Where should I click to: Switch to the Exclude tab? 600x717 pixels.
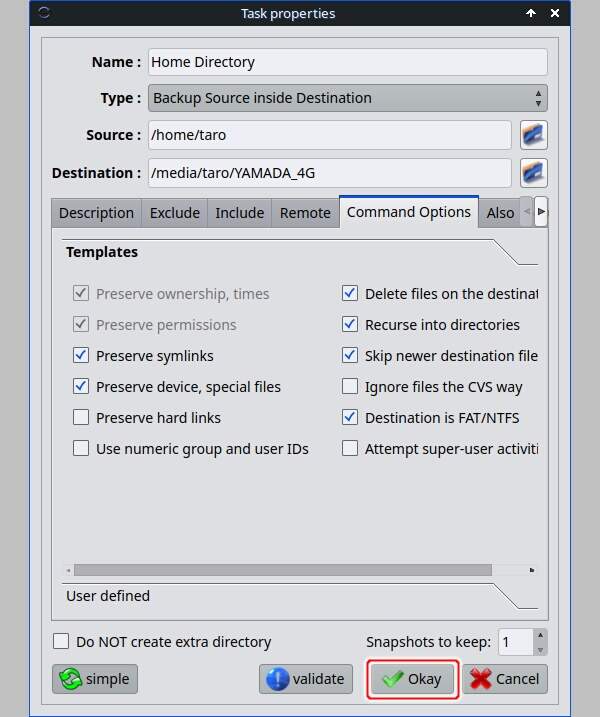pyautogui.click(x=174, y=213)
